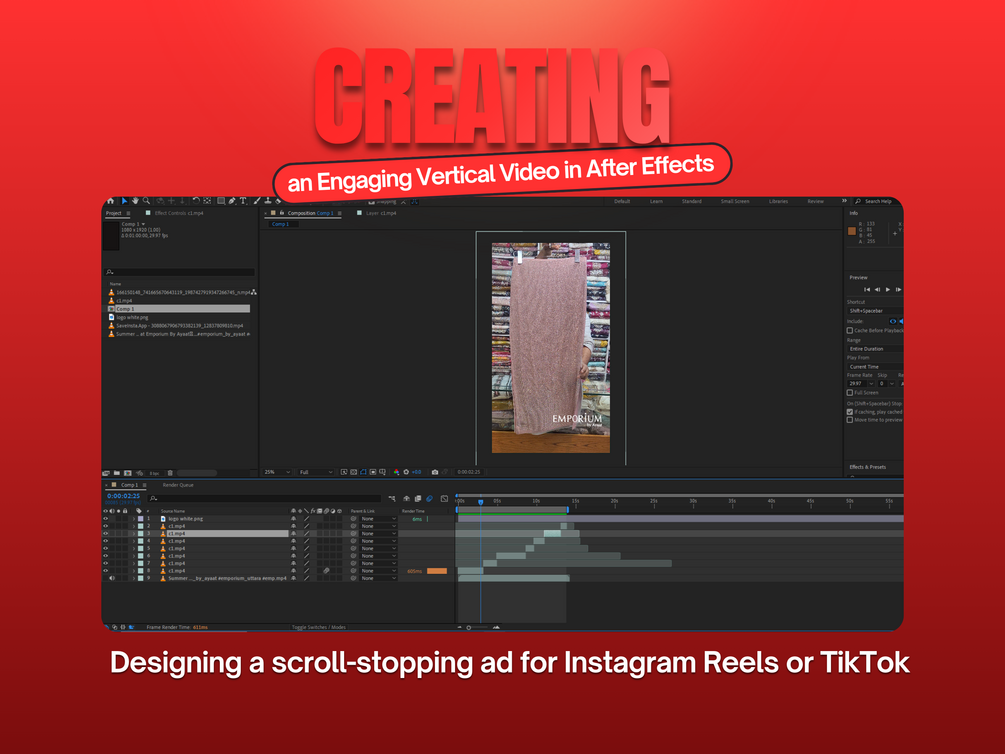The image size is (1005, 754).
Task: Select the Clone Stamp tool
Action: coord(268,201)
